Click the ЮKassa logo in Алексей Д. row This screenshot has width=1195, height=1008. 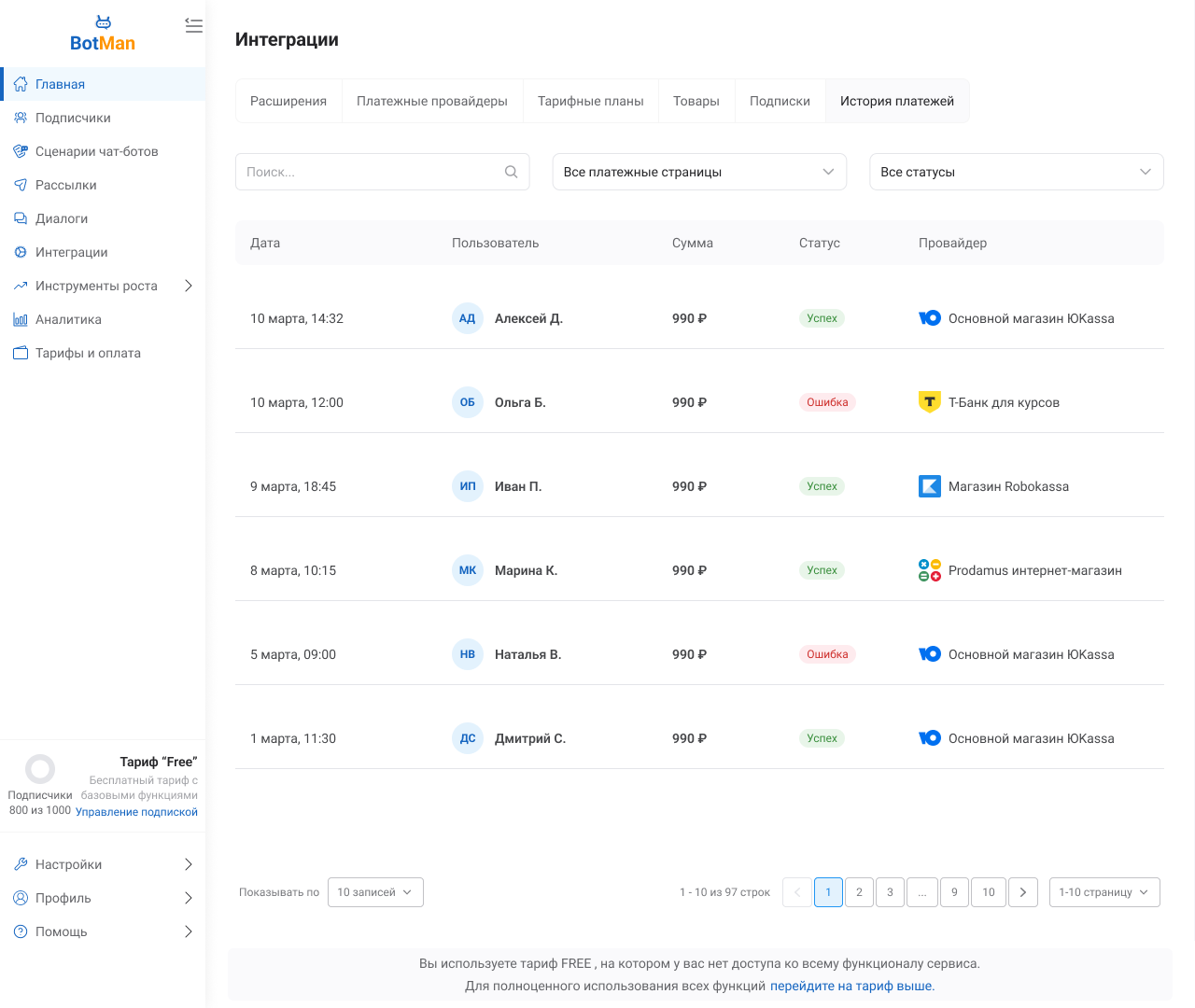929,318
